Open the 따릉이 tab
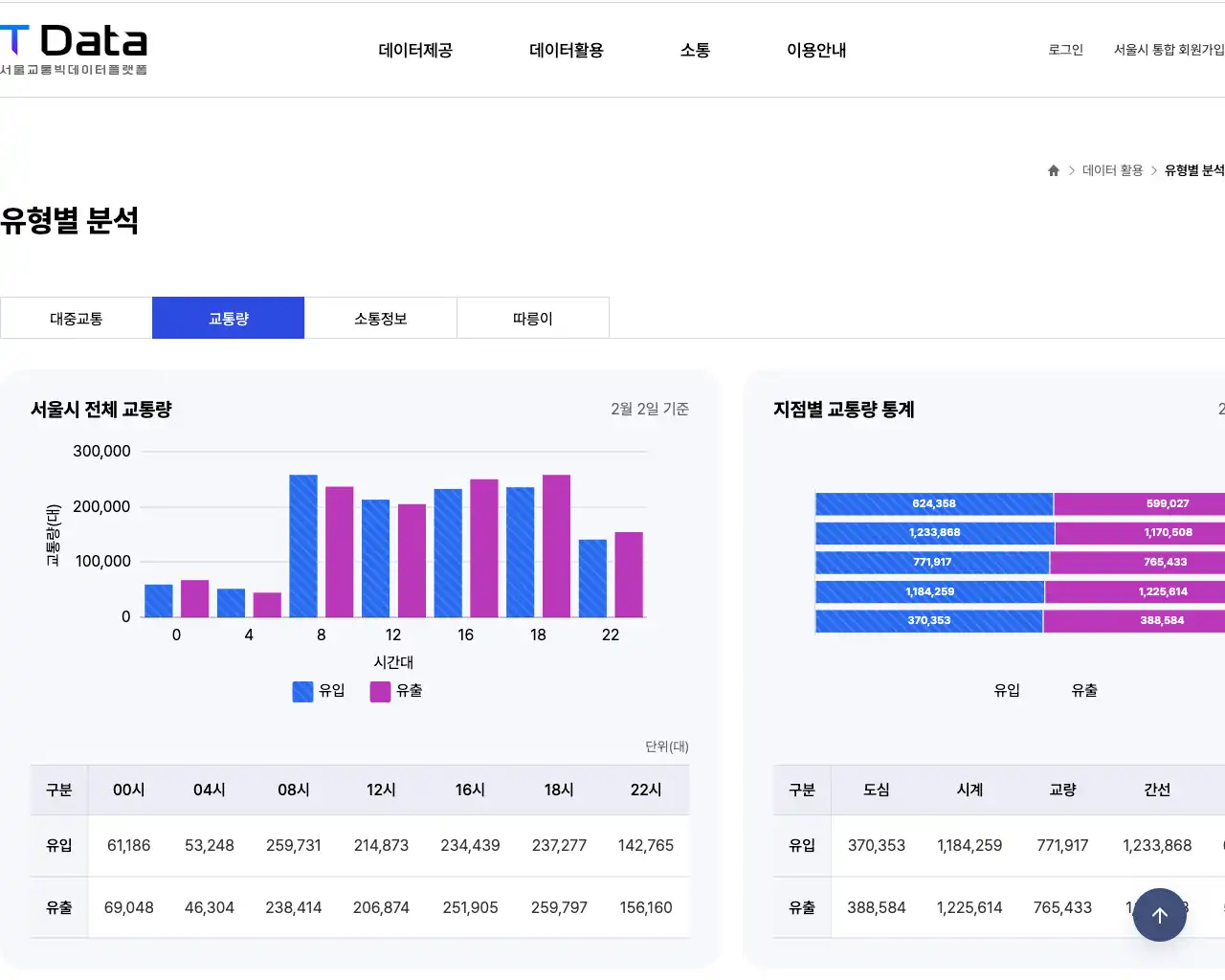The height and width of the screenshot is (980, 1225). 532,317
